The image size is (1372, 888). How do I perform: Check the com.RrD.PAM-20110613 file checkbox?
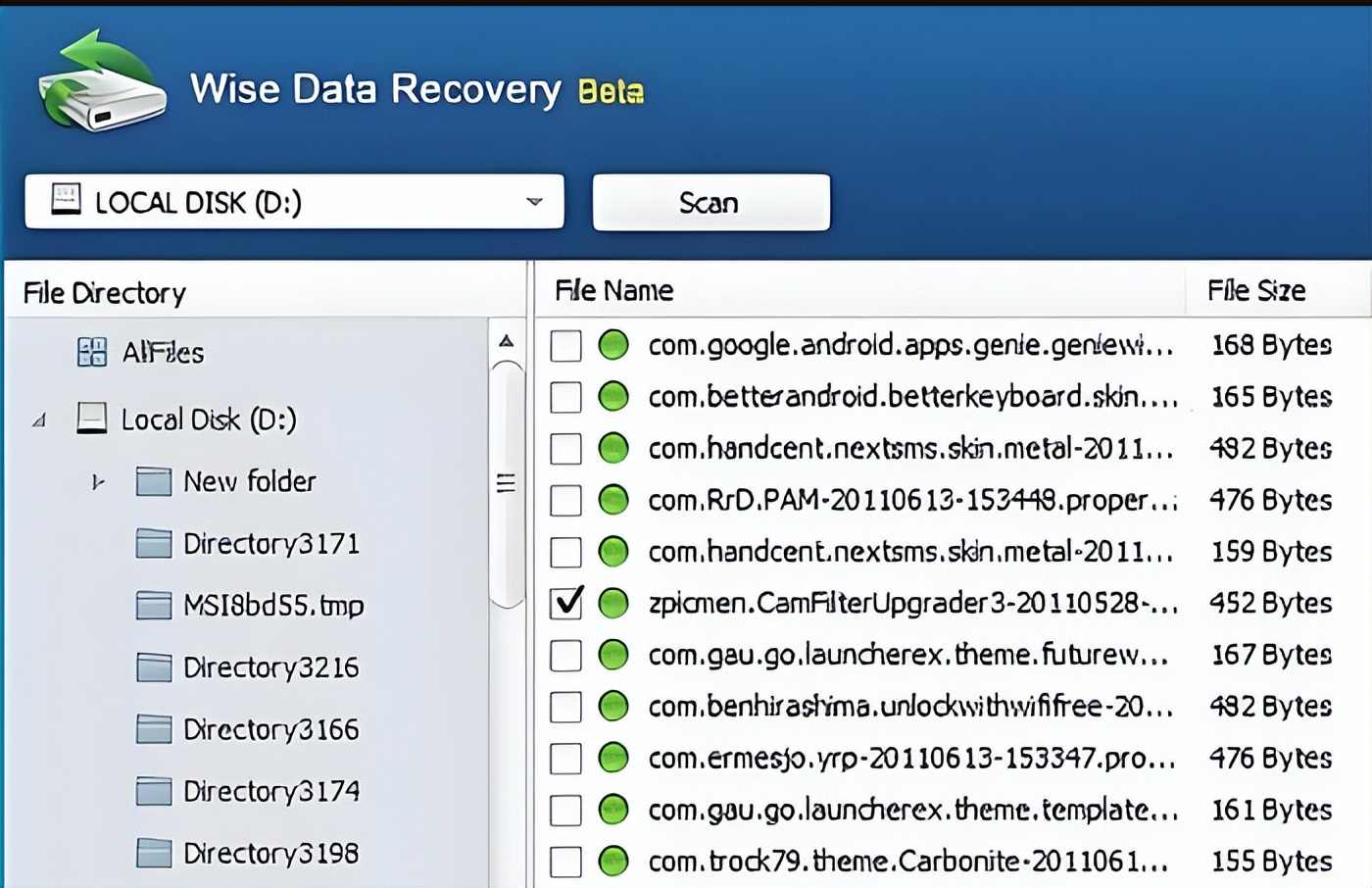565,500
